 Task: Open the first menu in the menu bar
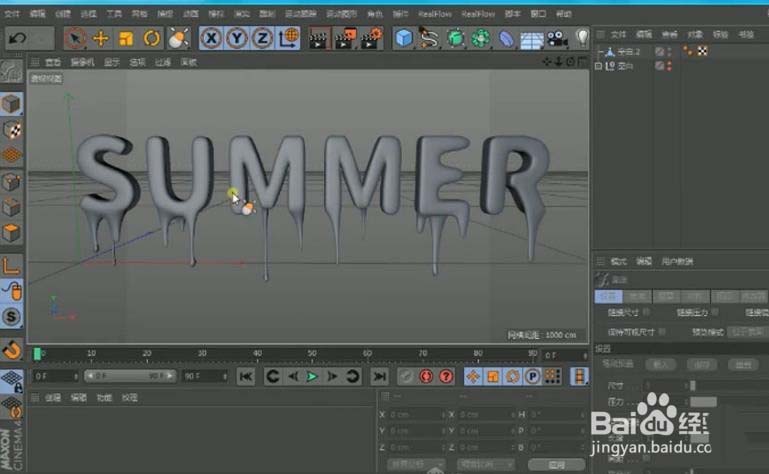coord(12,14)
